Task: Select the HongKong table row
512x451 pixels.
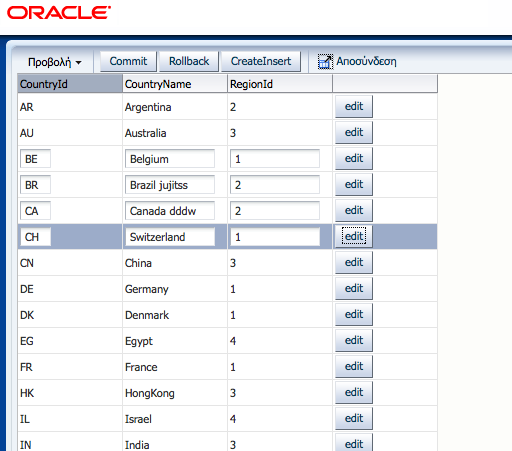Action: tap(228, 393)
